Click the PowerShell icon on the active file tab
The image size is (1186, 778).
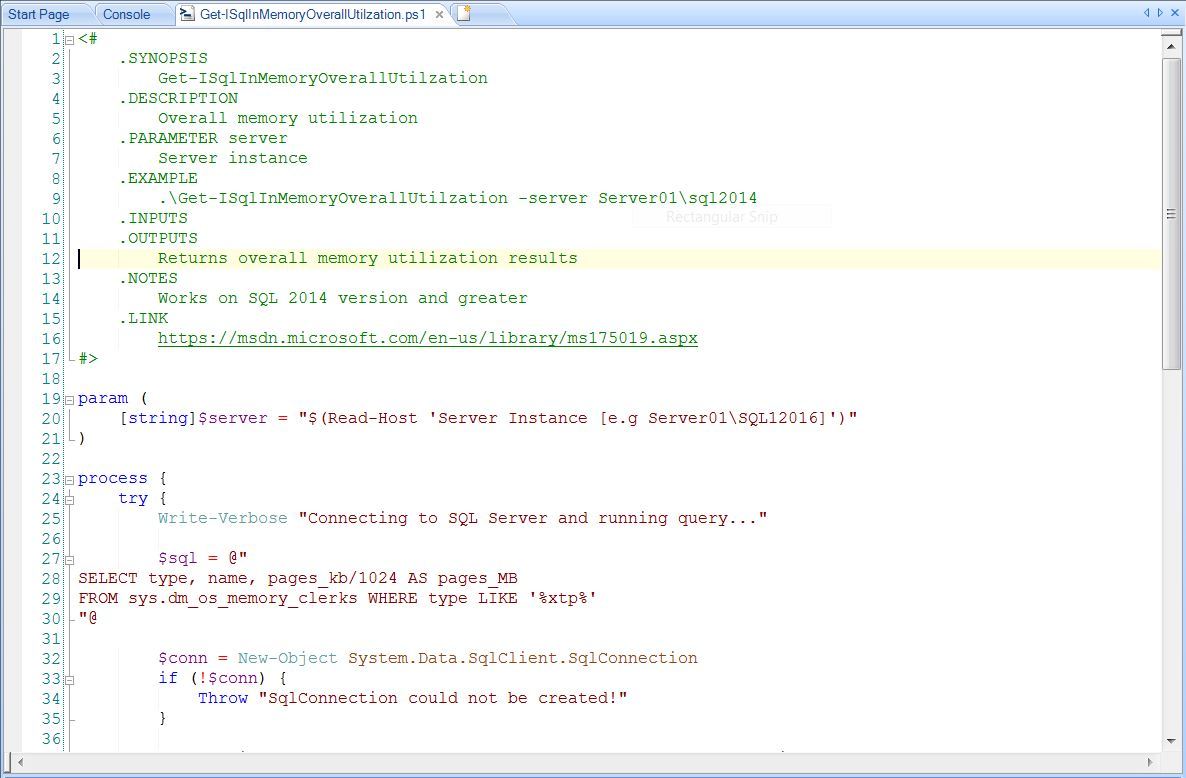click(189, 15)
